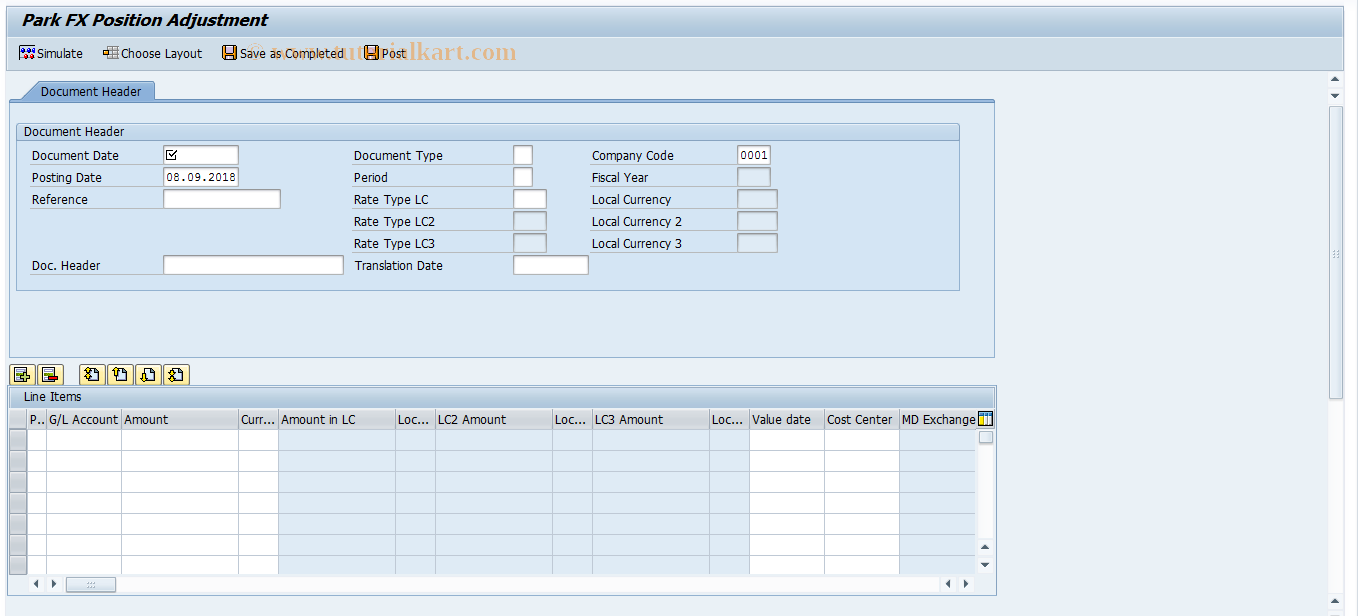
Task: Click the Cost Center column header
Action: point(862,419)
